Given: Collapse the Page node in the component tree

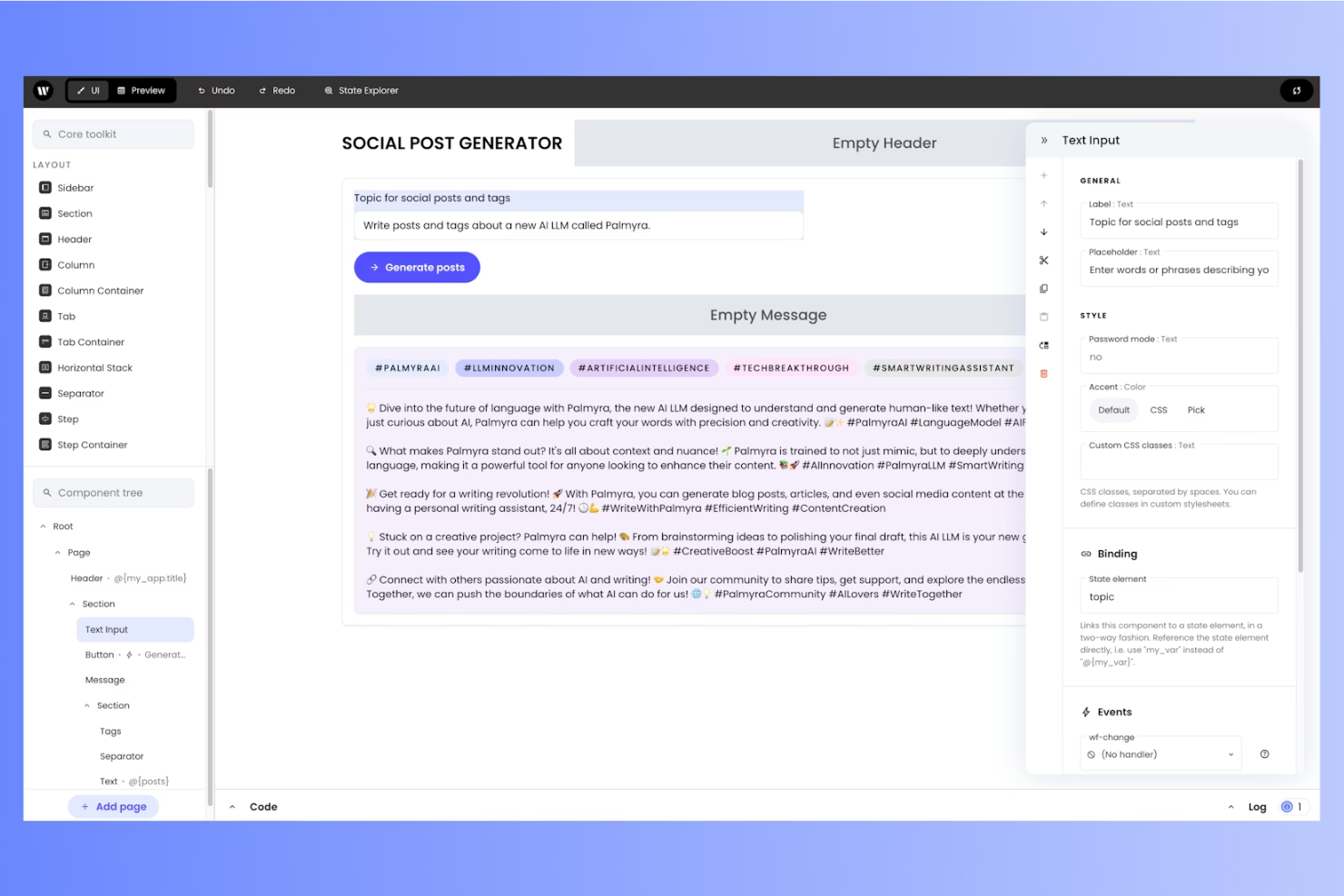Looking at the screenshot, I should click(58, 552).
